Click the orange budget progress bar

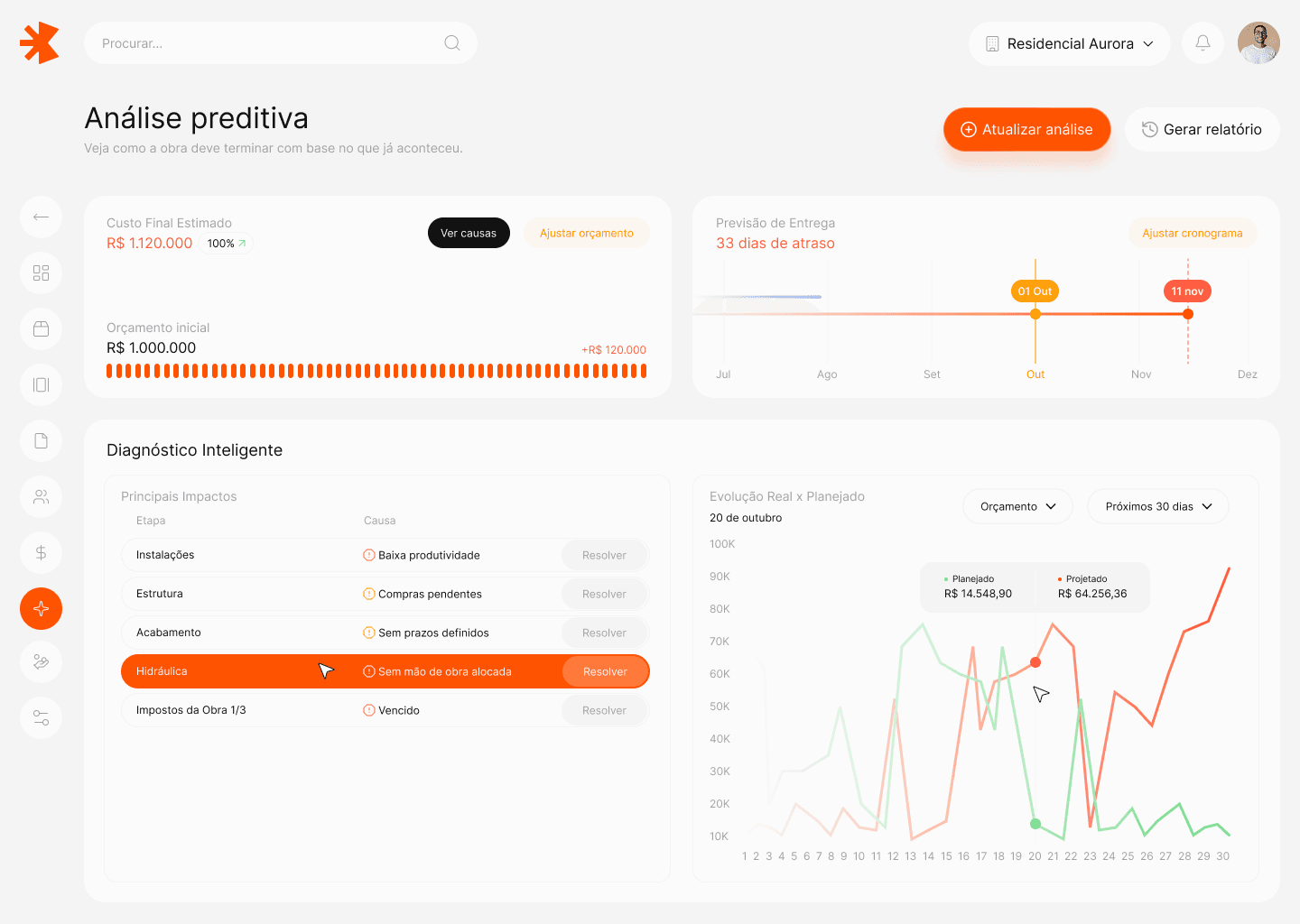(376, 371)
